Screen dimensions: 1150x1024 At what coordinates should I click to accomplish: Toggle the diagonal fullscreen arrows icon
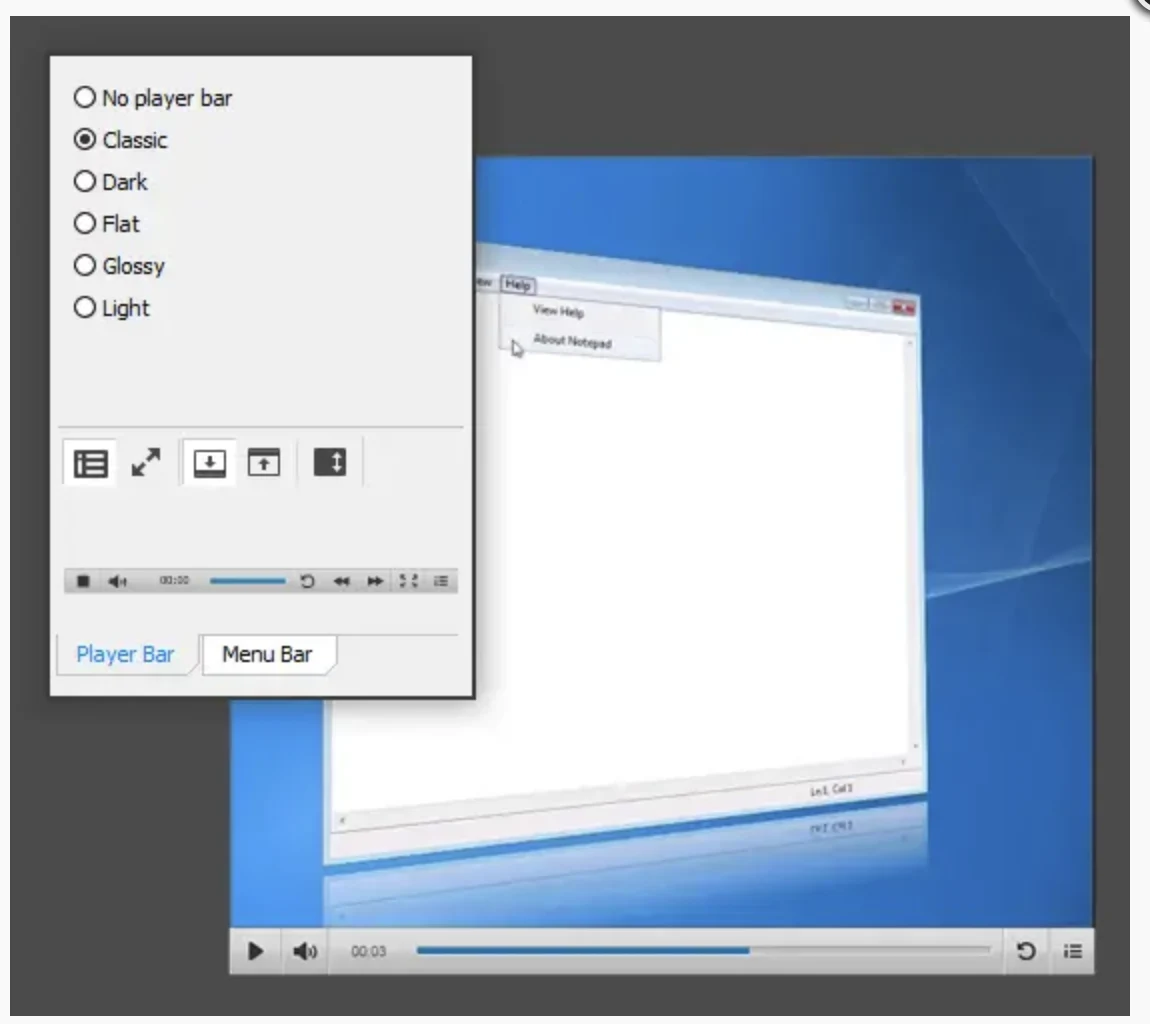146,463
